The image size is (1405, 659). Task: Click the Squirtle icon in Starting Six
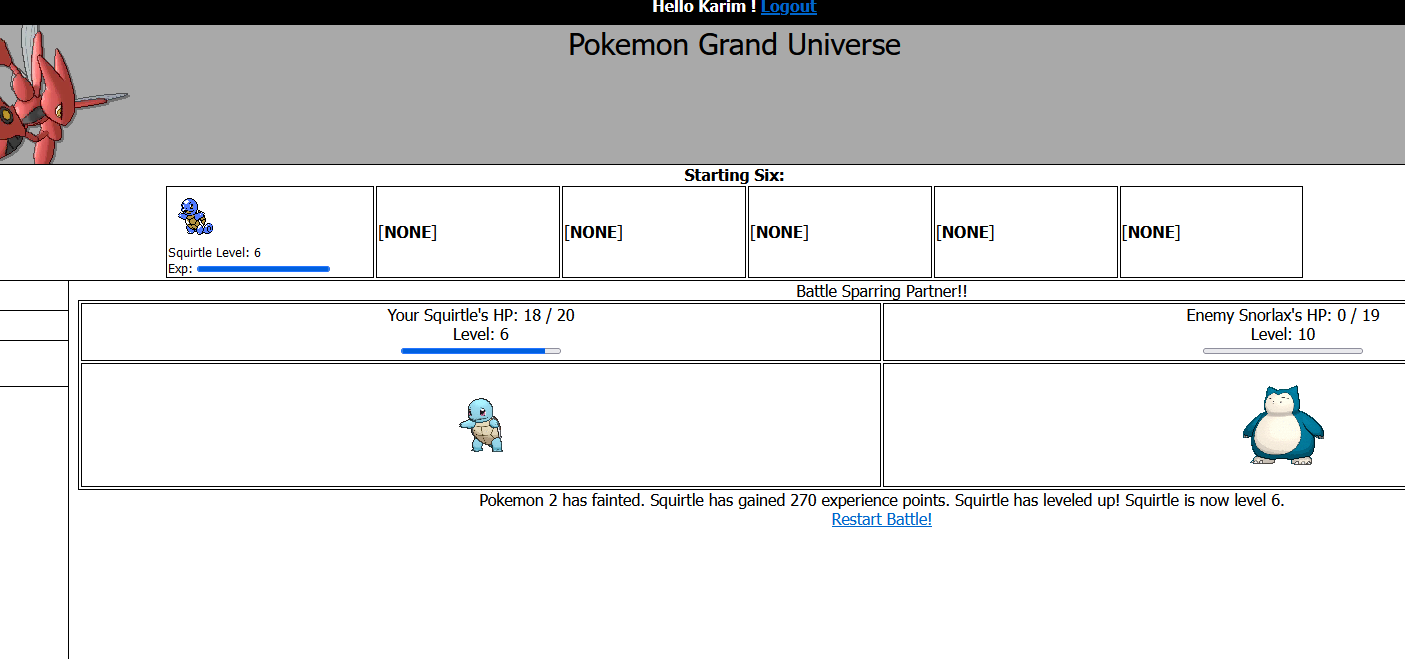(195, 217)
